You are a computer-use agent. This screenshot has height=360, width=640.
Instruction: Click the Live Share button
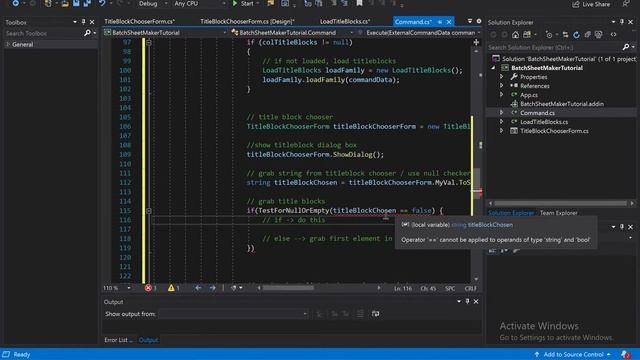pyautogui.click(x=591, y=4)
